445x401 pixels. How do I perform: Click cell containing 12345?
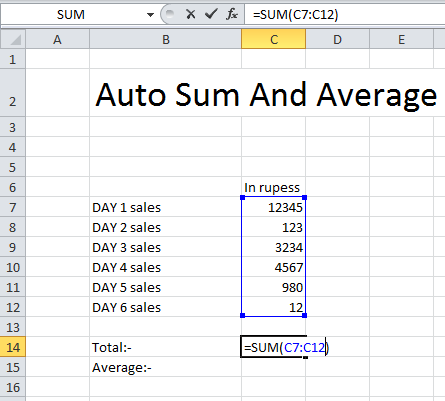(x=273, y=207)
